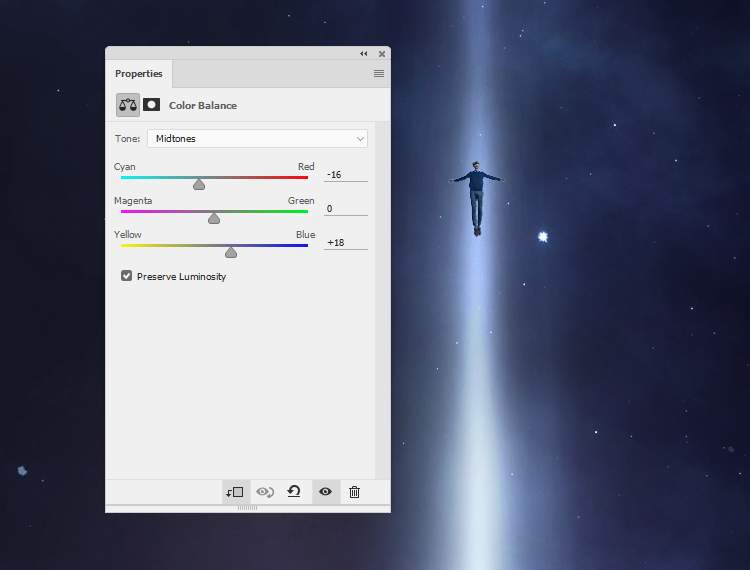Click the Color Balance adjustment icon
The image size is (750, 570).
coord(128,105)
